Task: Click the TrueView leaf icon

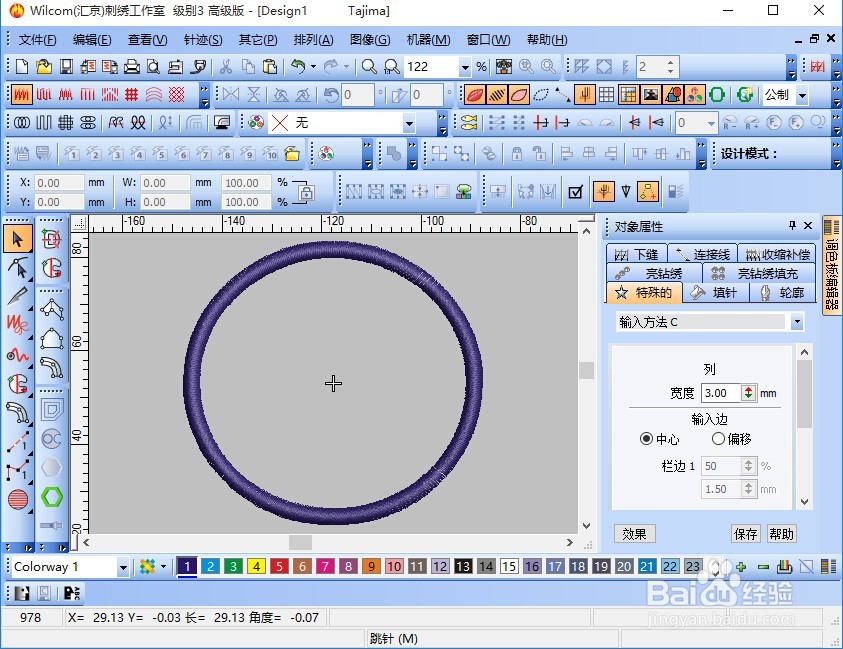Action: coord(475,95)
